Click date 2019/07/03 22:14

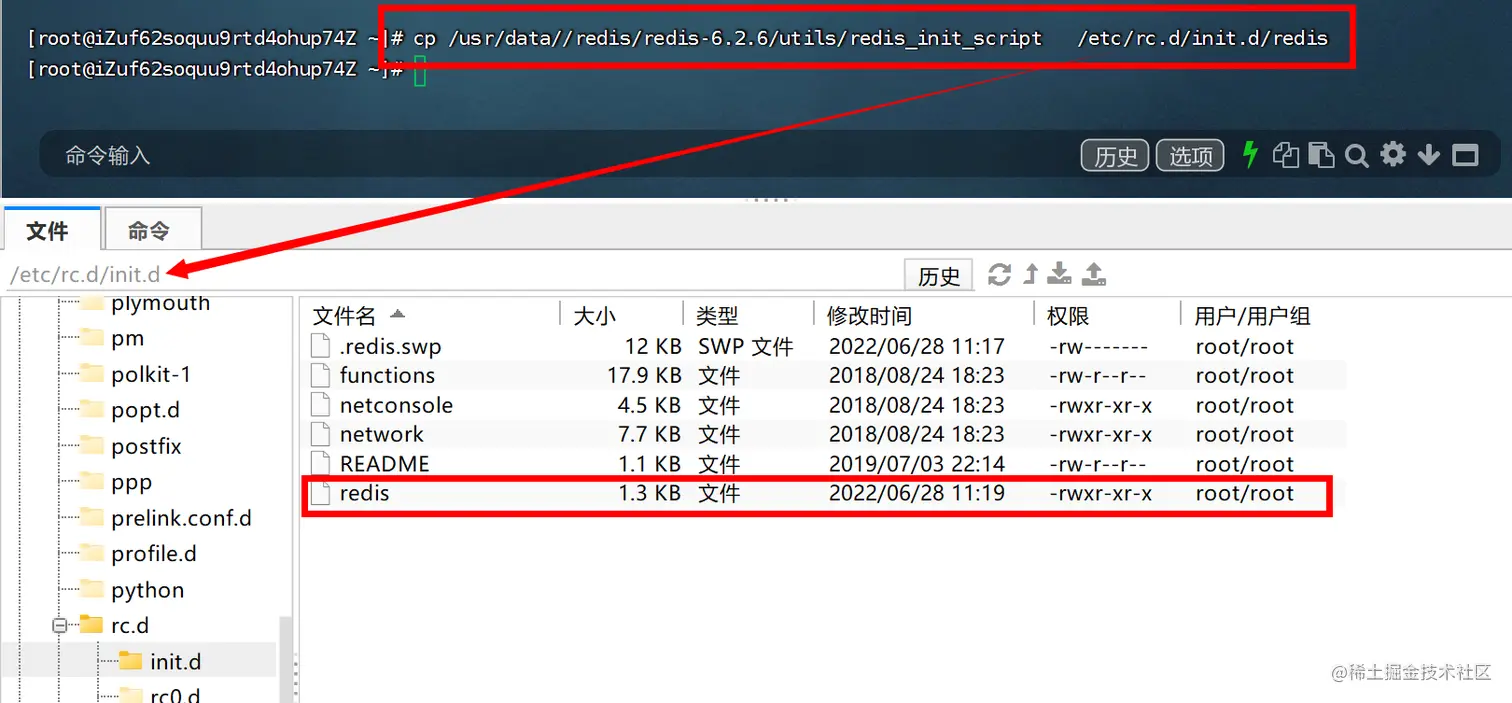coord(917,464)
